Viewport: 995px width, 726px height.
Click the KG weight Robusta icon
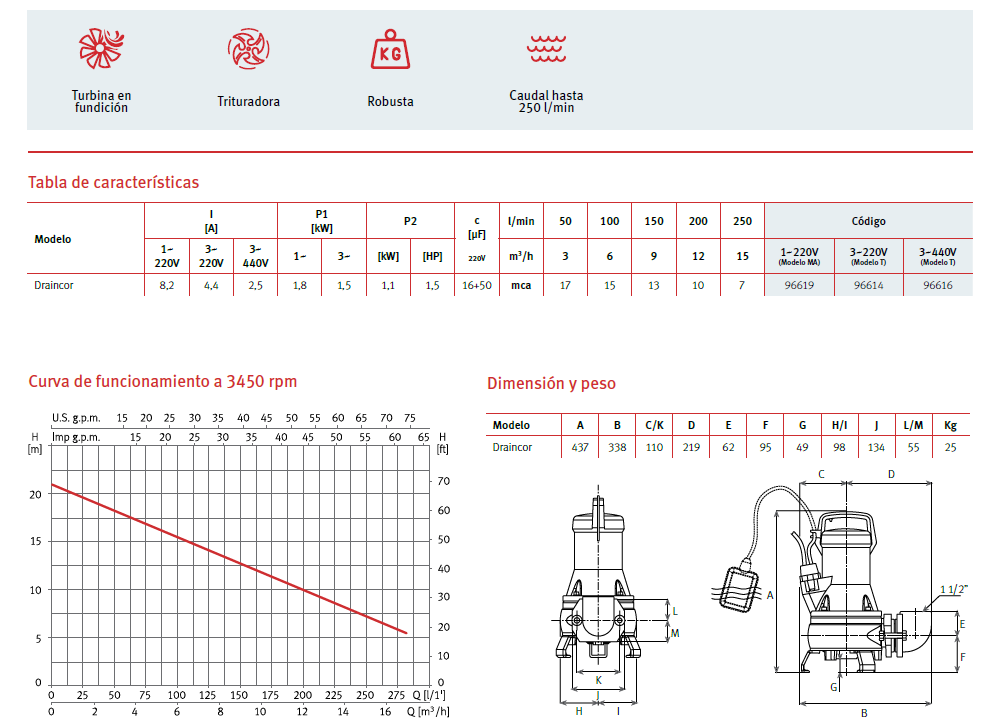tap(390, 48)
